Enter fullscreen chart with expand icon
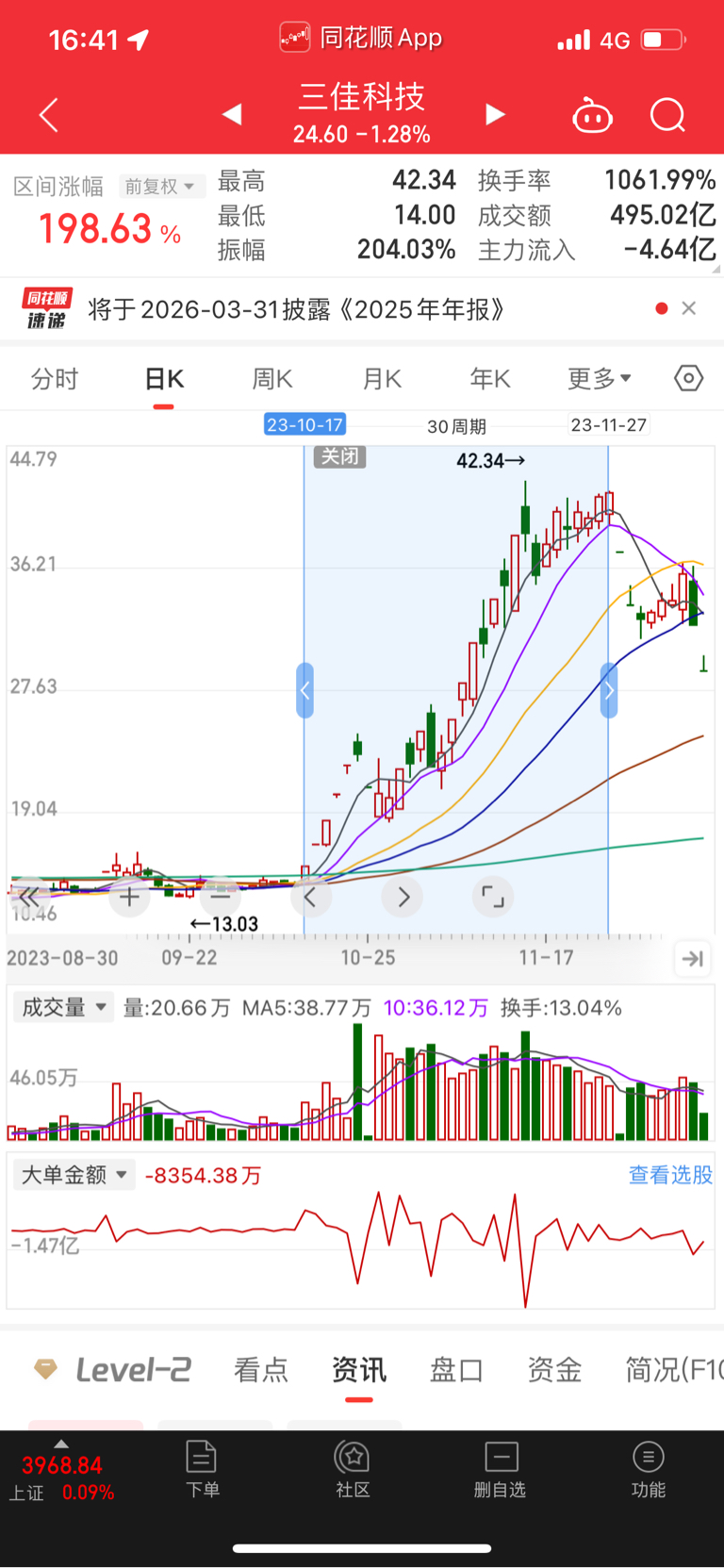 click(493, 897)
